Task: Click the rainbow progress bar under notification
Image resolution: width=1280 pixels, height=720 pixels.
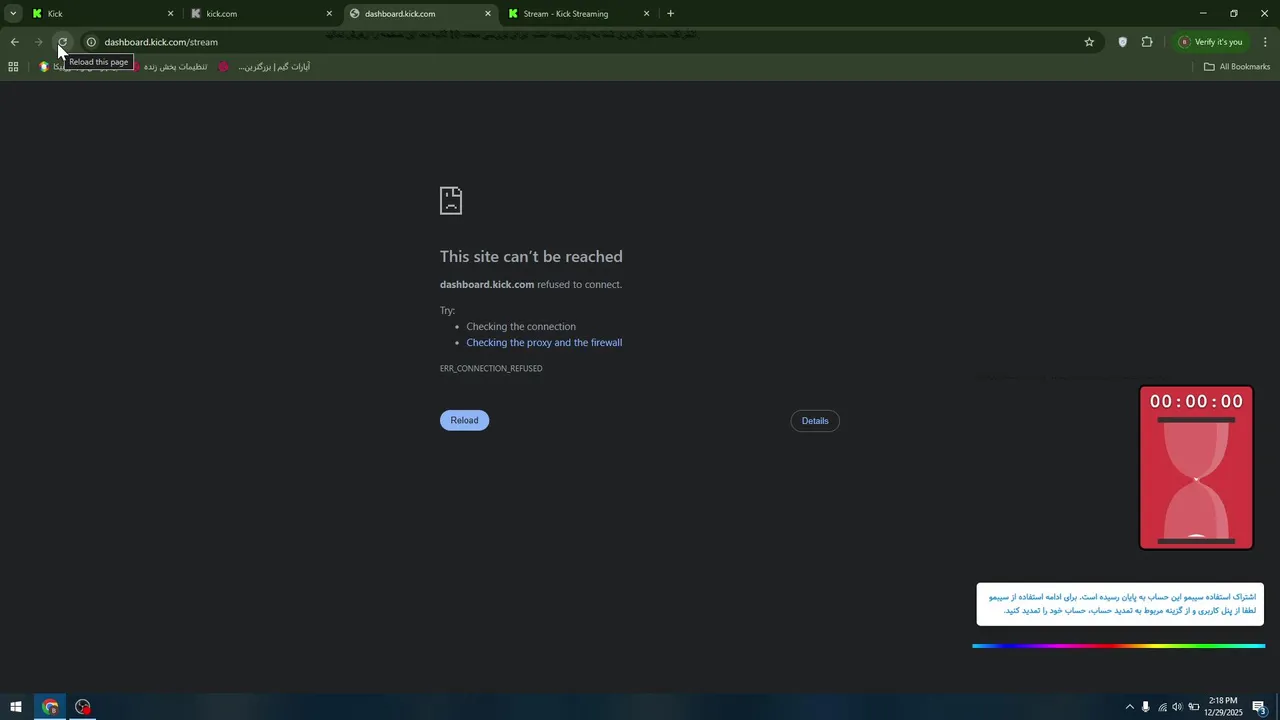Action: pos(1119,646)
